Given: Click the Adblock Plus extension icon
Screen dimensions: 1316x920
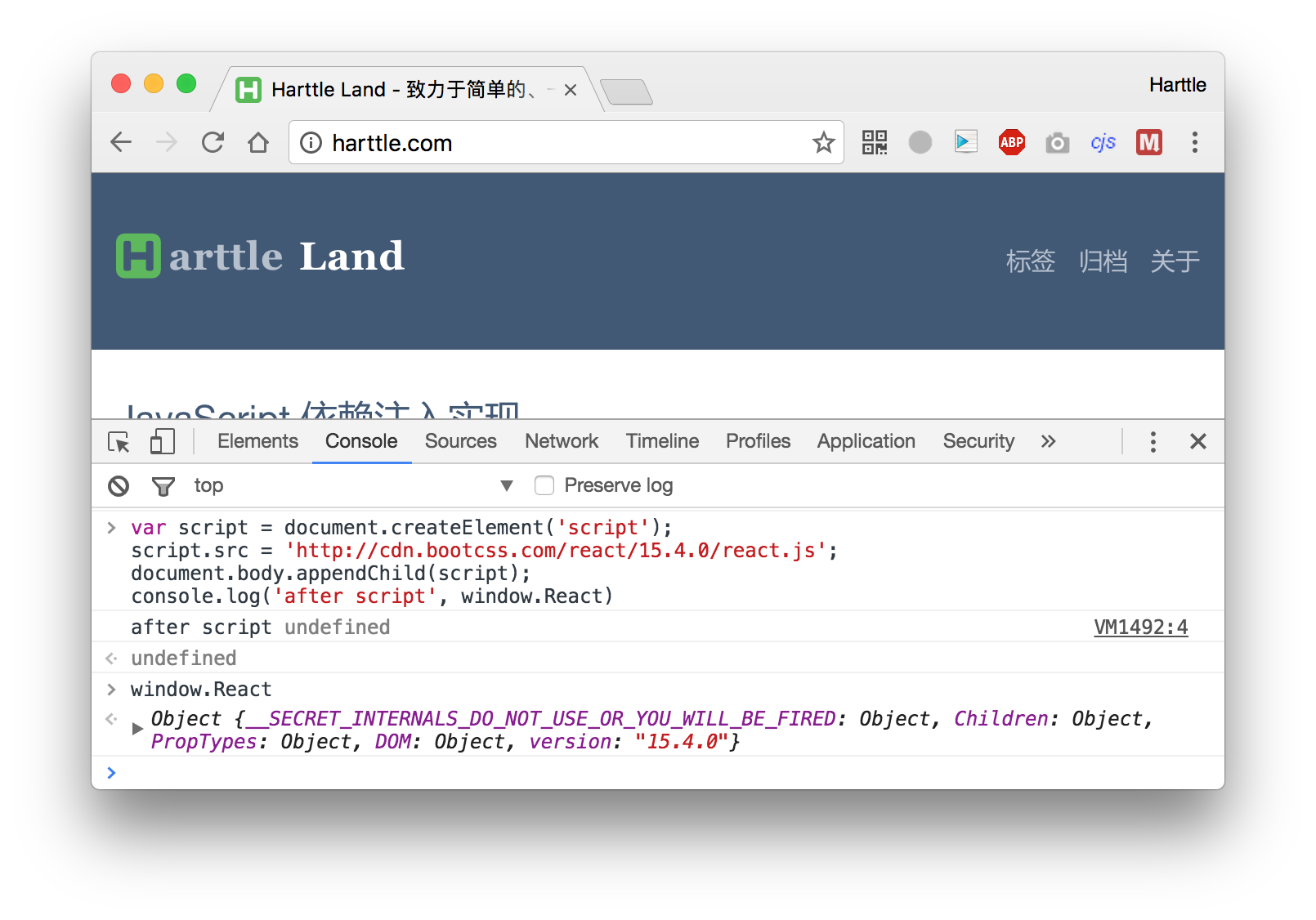Looking at the screenshot, I should click(1011, 142).
